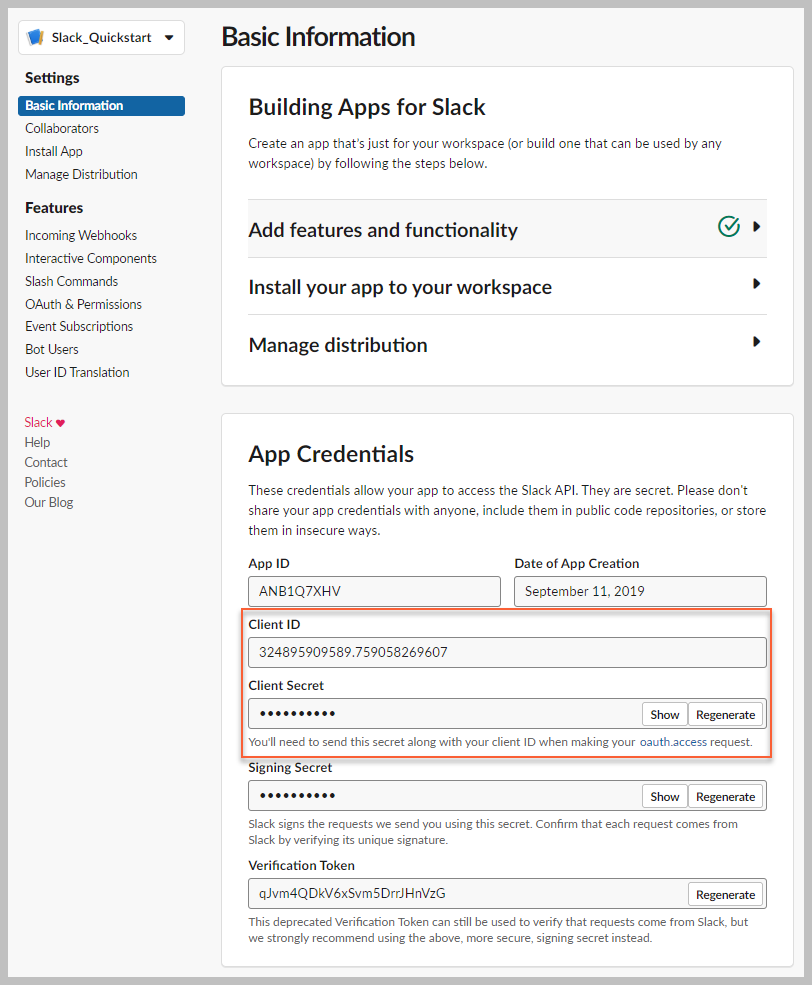Click the Verification Token field

(x=468, y=893)
